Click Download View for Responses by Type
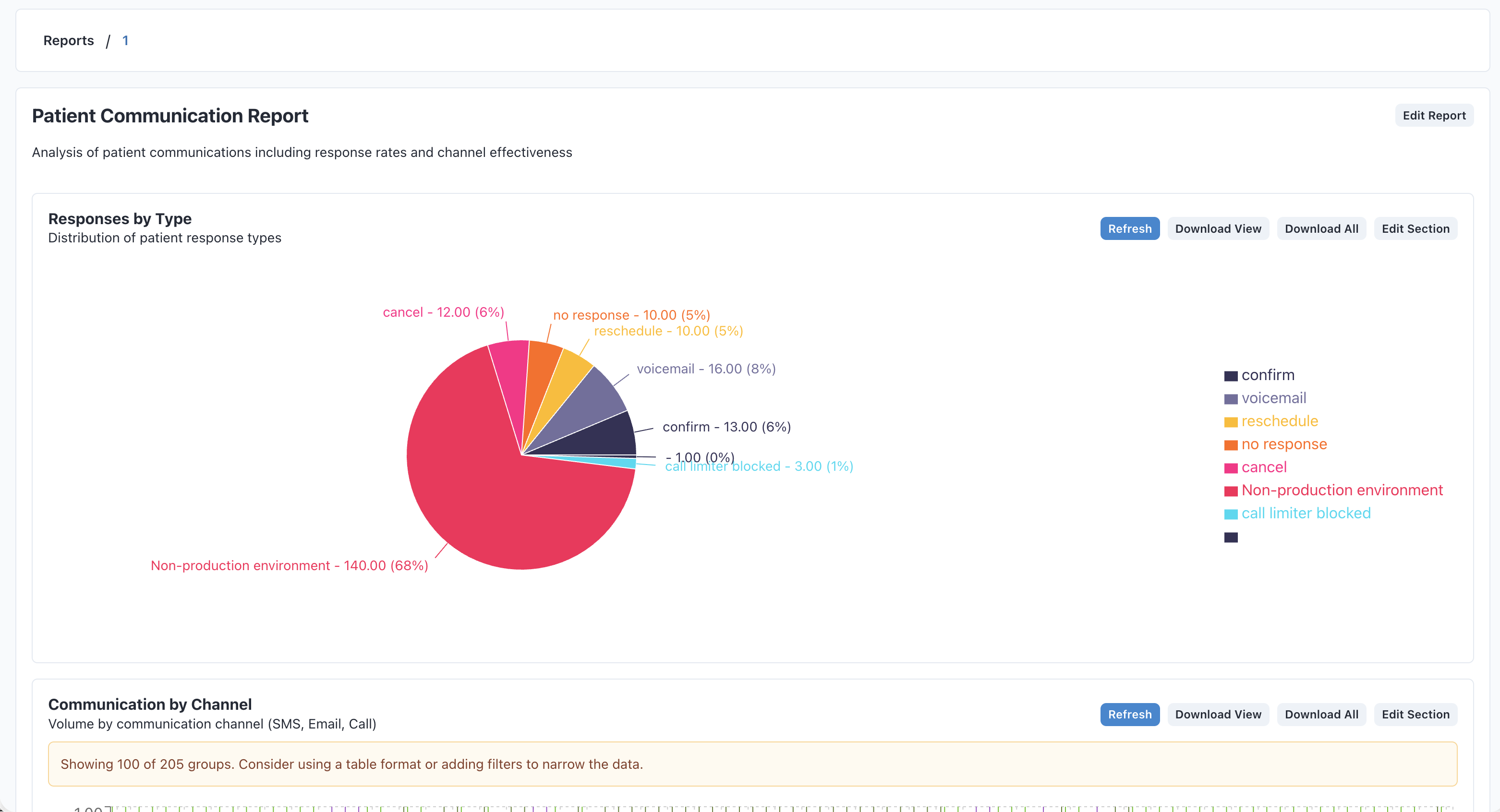This screenshot has width=1500, height=812. (x=1218, y=228)
